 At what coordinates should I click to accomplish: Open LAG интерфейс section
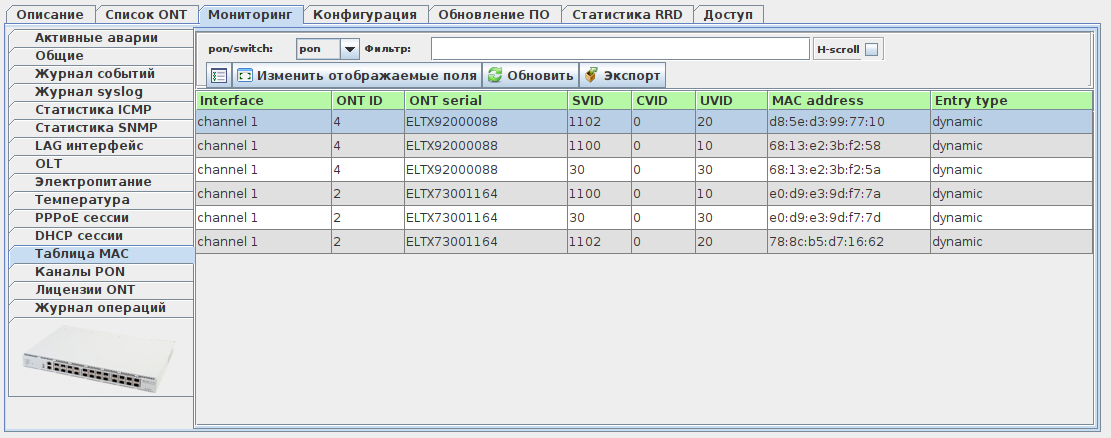(101, 146)
